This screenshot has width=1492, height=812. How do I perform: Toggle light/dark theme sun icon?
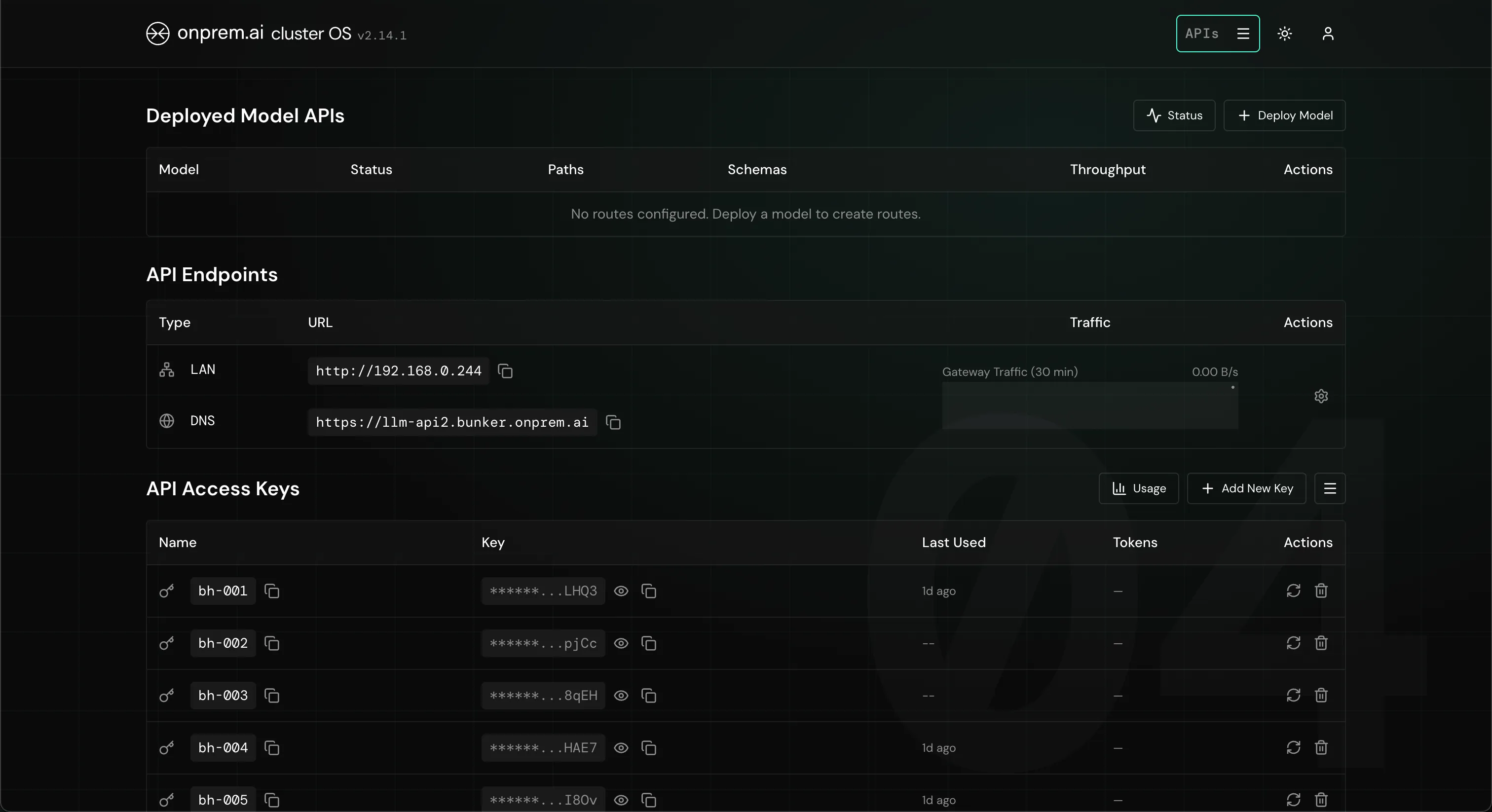[1285, 34]
